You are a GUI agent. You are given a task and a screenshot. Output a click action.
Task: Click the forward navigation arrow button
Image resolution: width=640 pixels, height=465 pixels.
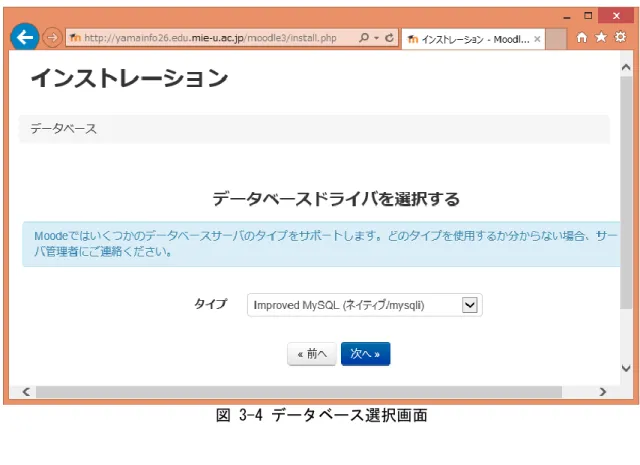coord(52,38)
